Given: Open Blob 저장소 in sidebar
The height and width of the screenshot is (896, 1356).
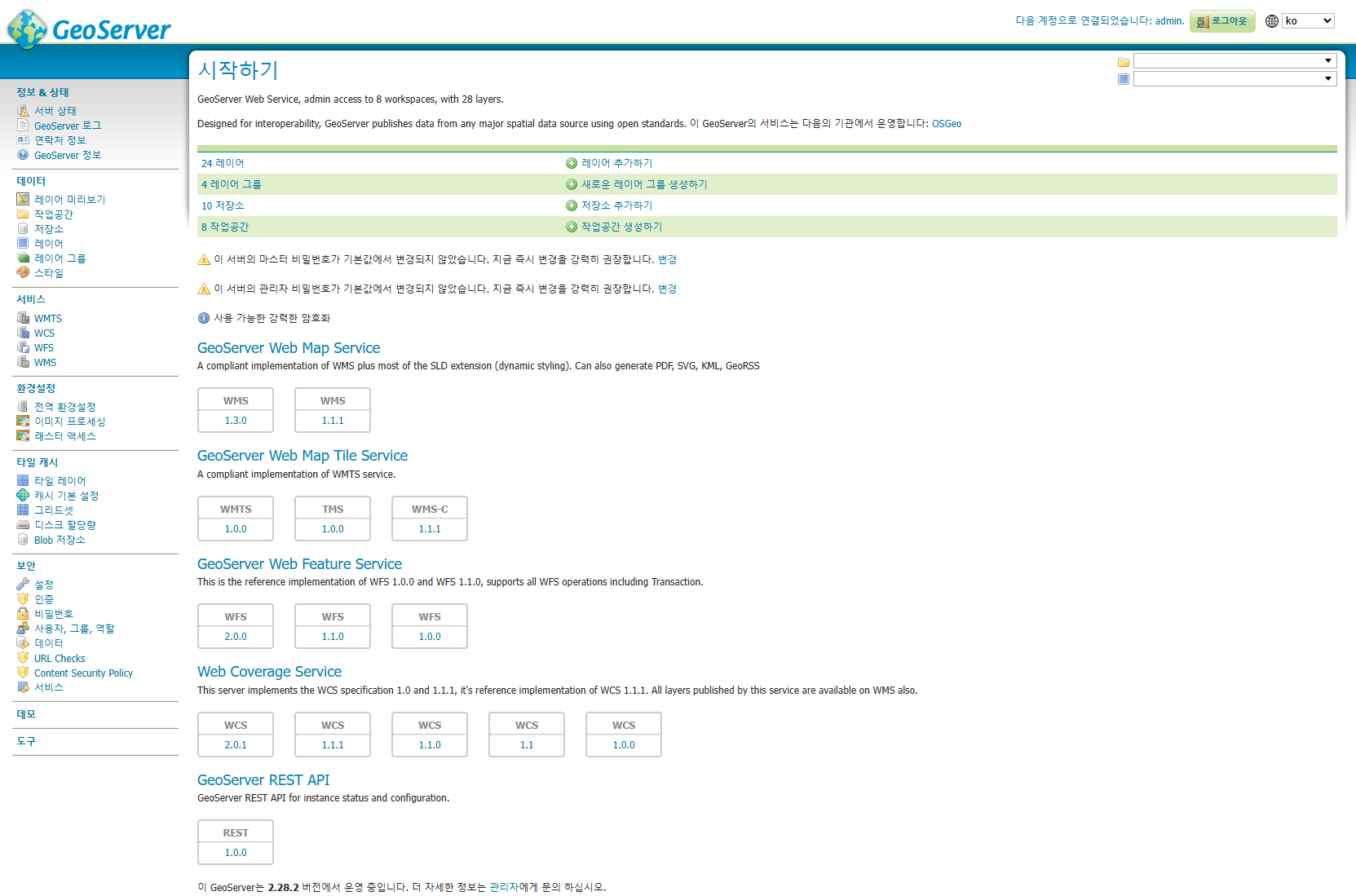Looking at the screenshot, I should (x=60, y=540).
